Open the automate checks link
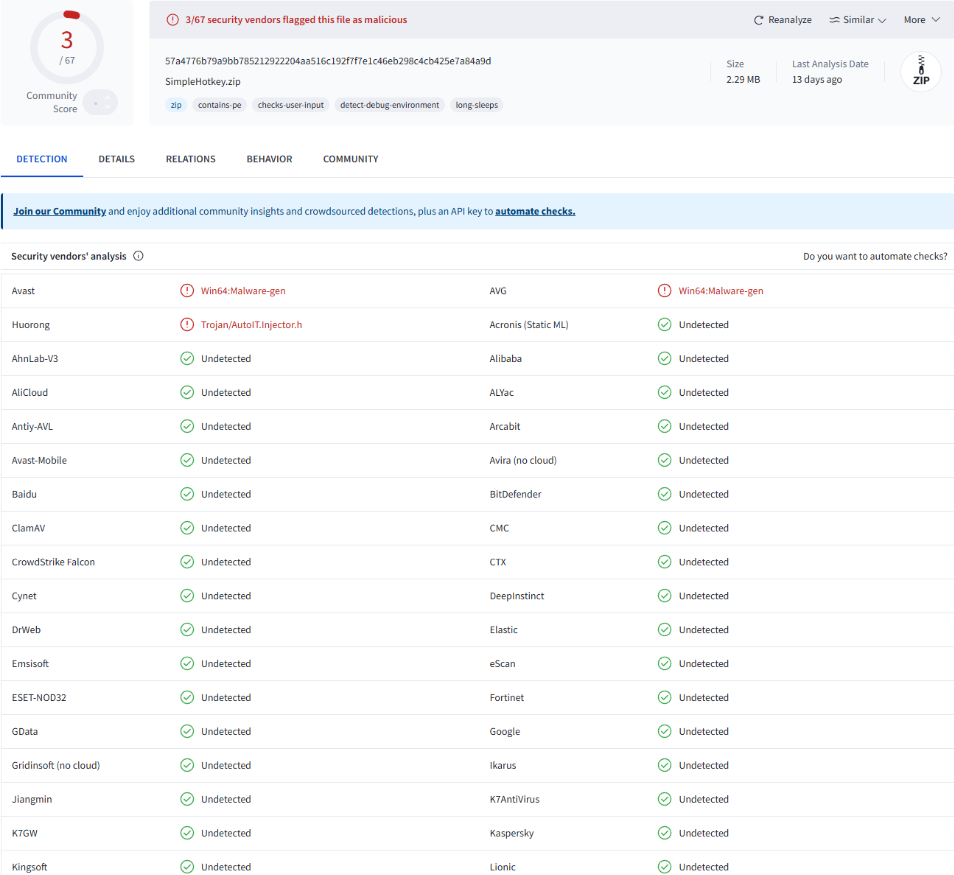 click(535, 211)
